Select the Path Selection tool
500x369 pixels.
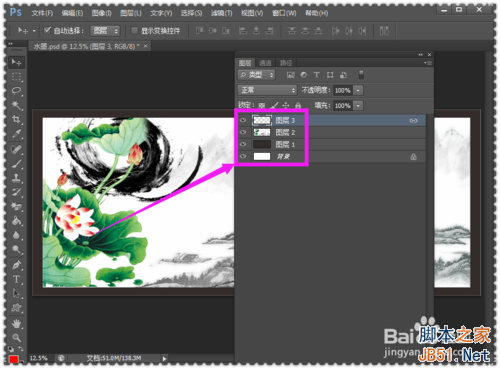(x=16, y=294)
